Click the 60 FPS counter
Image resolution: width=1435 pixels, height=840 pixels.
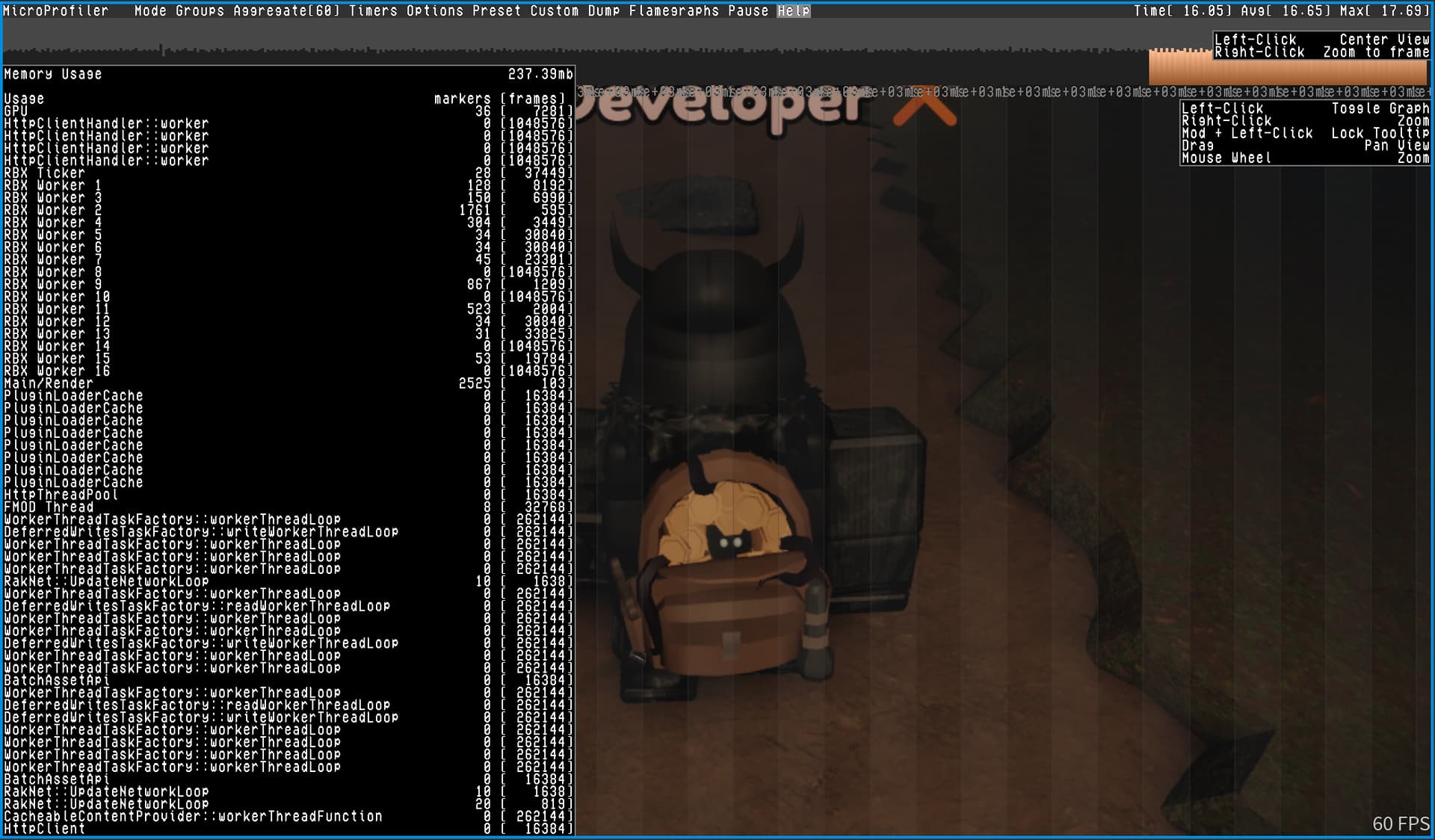pos(1401,824)
